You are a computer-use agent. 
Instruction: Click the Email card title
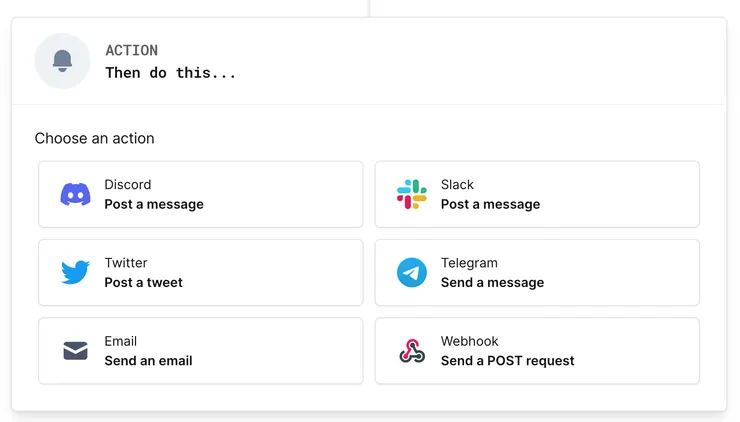pos(121,341)
